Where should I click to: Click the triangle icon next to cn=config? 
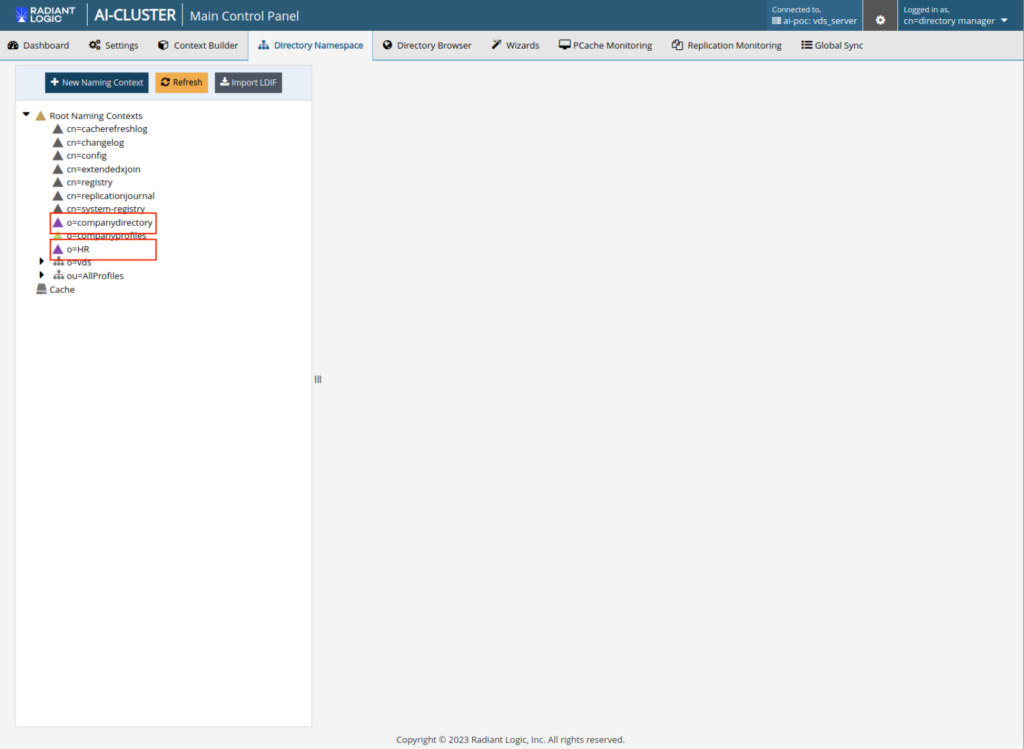pos(58,156)
